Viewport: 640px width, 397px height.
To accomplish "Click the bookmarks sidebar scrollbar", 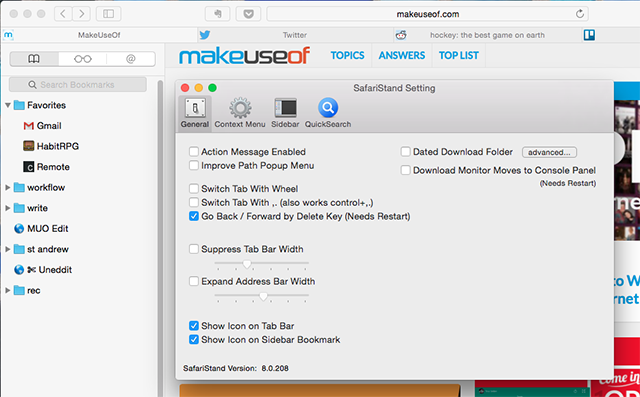I will pos(160,237).
